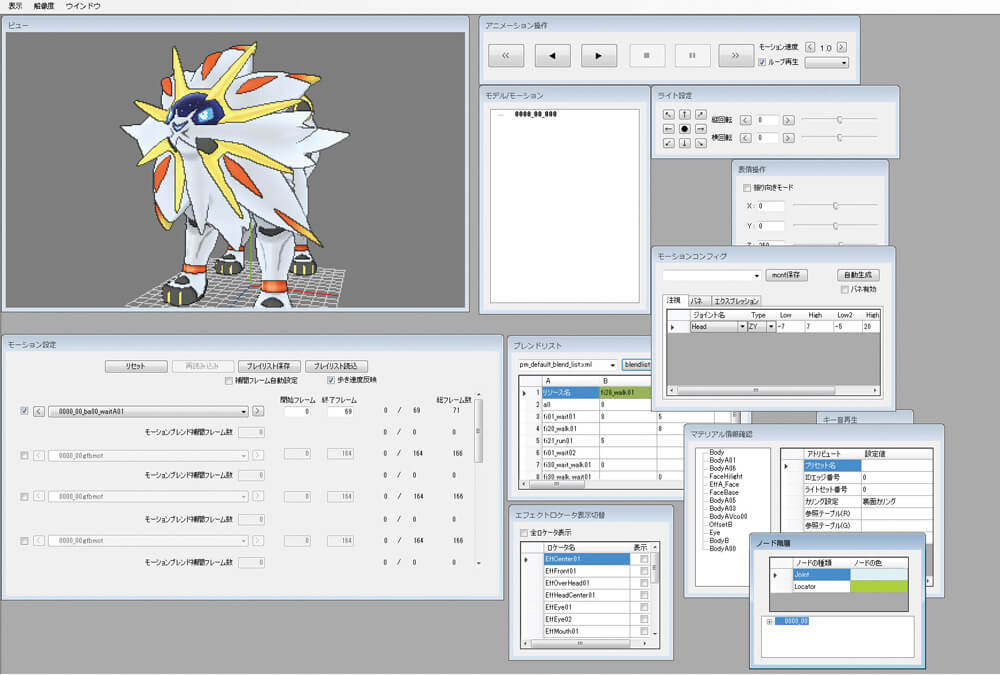Increase 横回転 light rotation value

788,138
